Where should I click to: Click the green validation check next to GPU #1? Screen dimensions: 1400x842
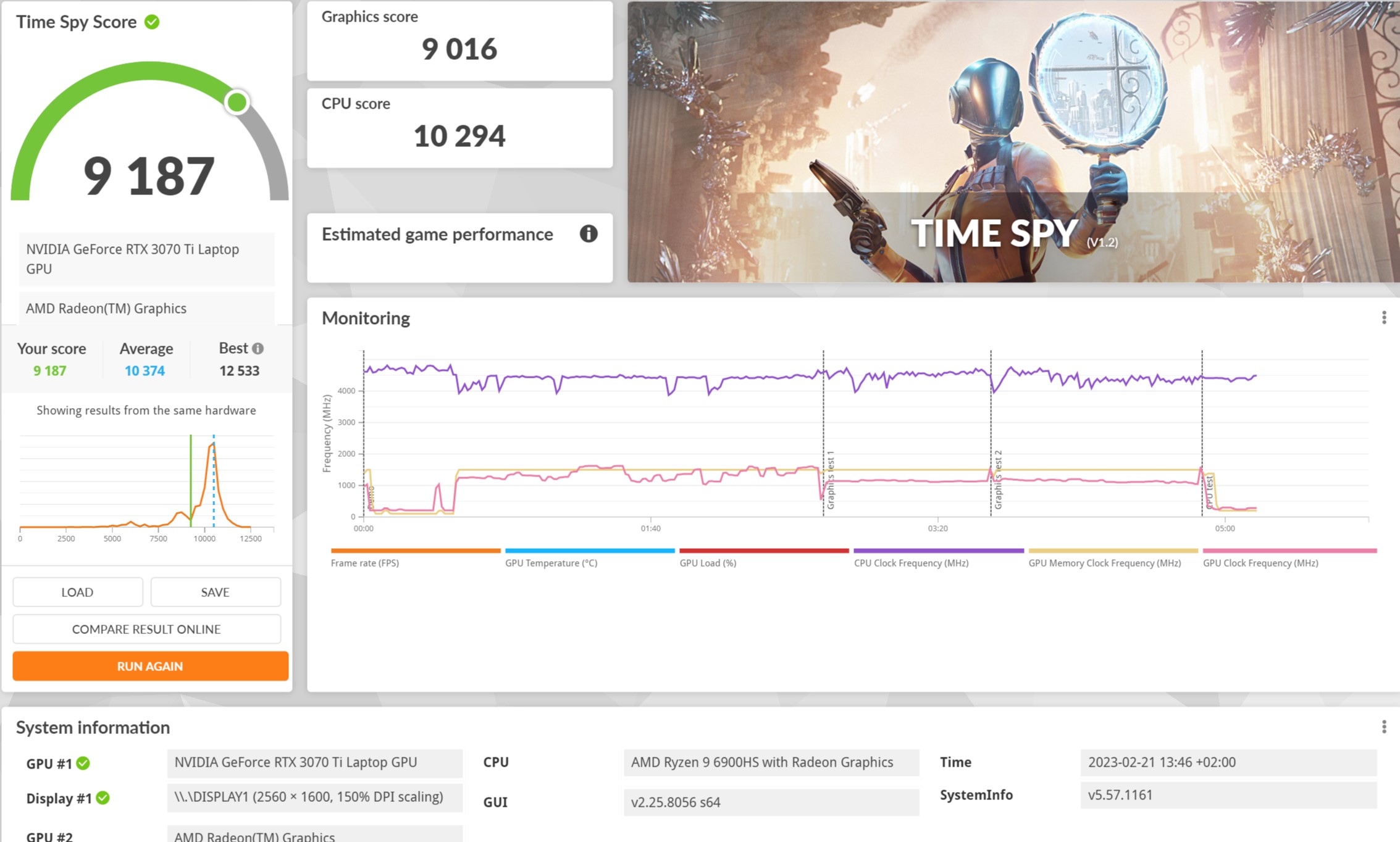click(83, 764)
